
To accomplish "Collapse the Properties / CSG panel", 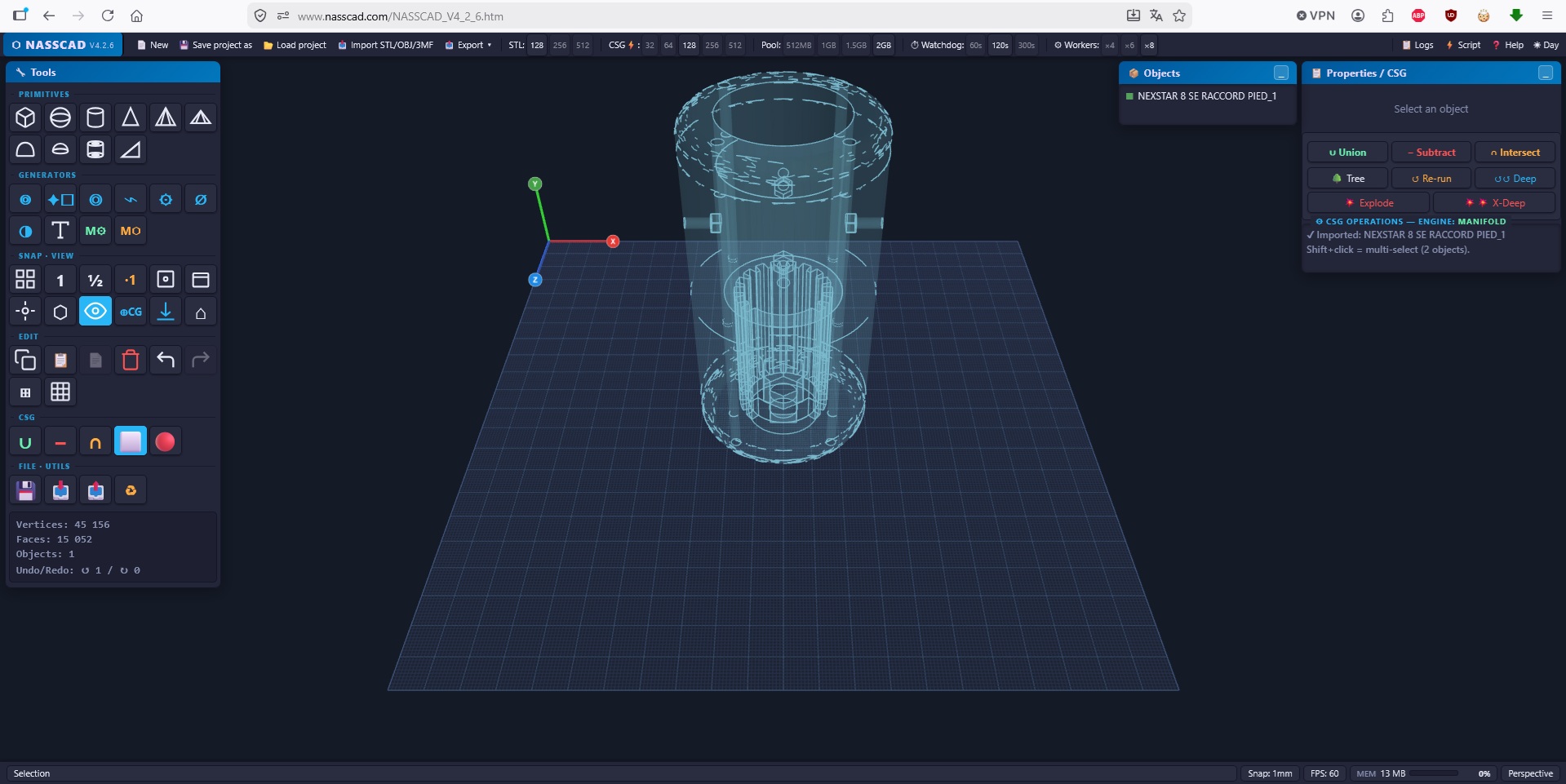I will [x=1546, y=73].
